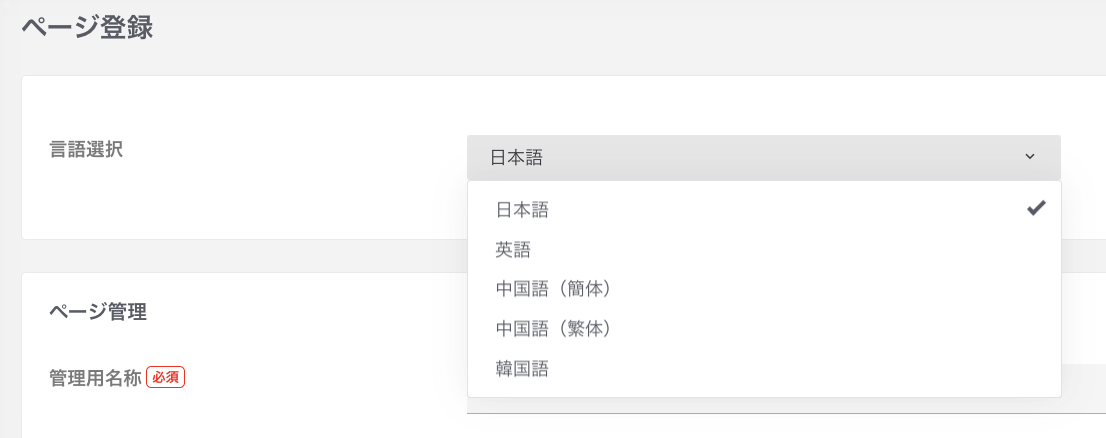Pick 中国語（繁体） from the language options
The height and width of the screenshot is (438, 1106).
point(553,329)
